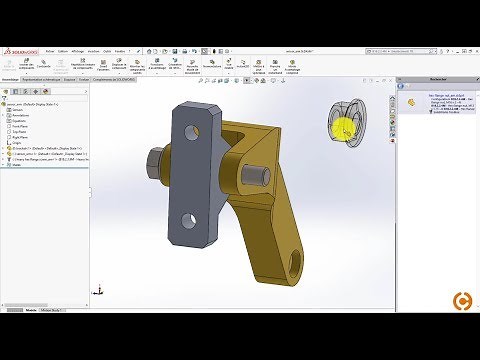Screen dimensions: 480x360
Task: Click Mettre à jour Speedpak
Action: coord(259,67)
